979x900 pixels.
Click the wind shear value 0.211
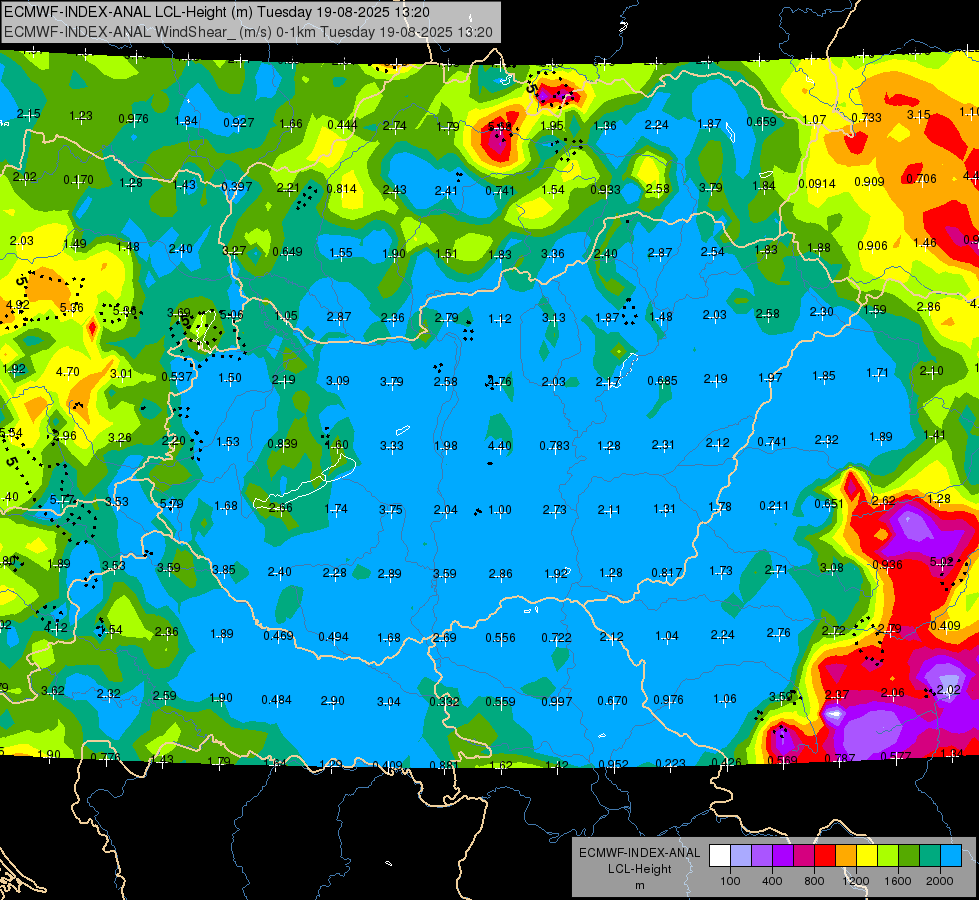pyautogui.click(x=774, y=505)
